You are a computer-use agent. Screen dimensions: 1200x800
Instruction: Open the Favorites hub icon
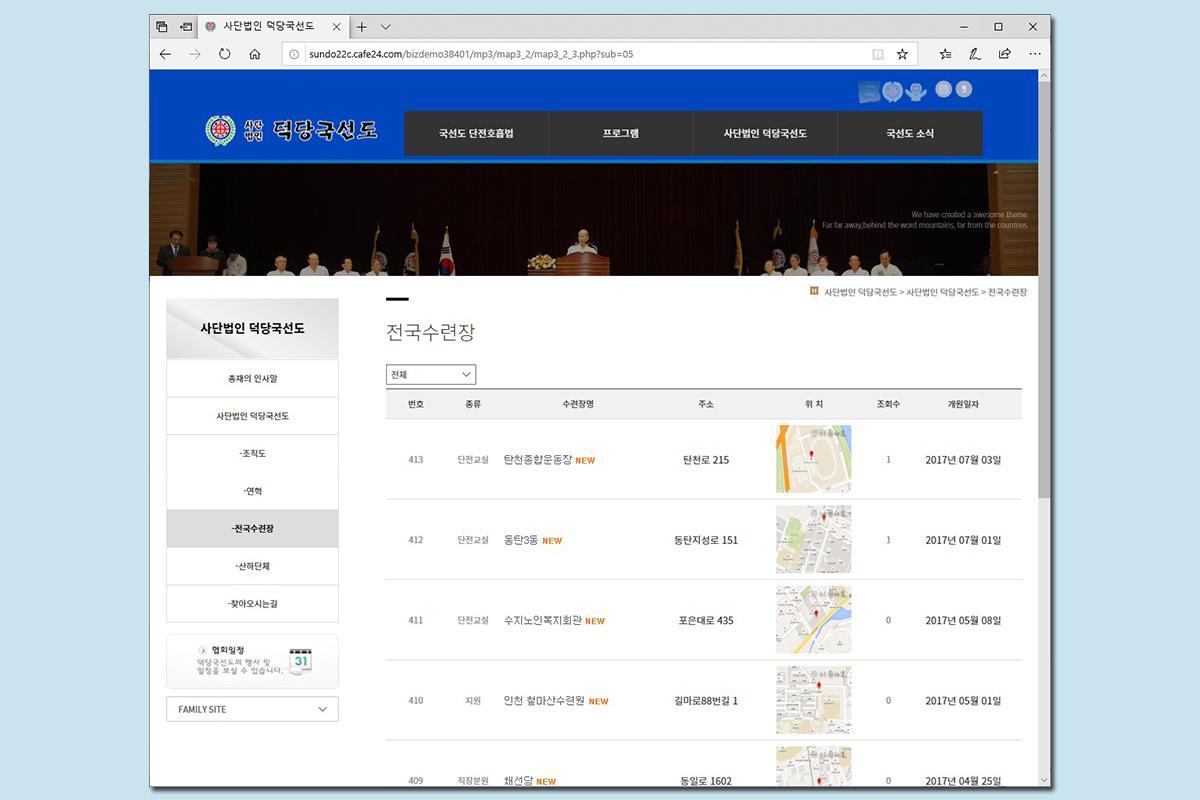tap(945, 54)
